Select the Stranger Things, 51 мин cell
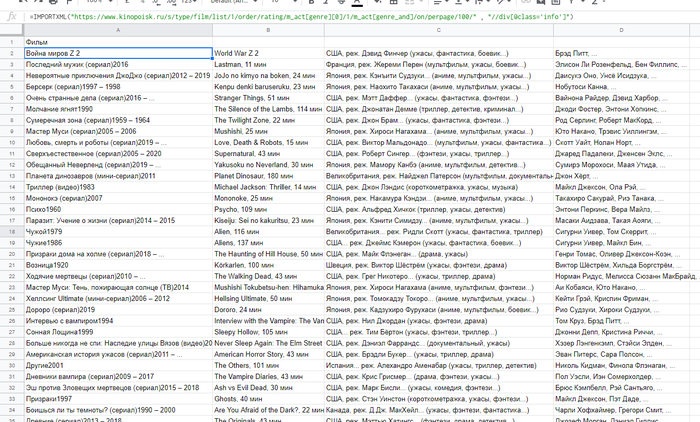 pos(267,99)
